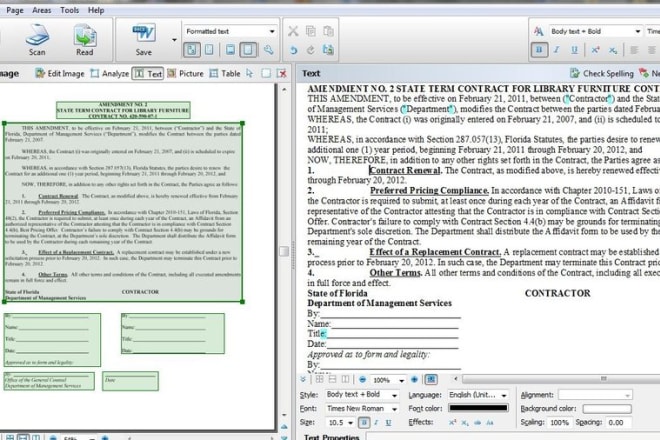Click the Scaling field showing 100%
This screenshot has width=660, height=440.
[559, 422]
